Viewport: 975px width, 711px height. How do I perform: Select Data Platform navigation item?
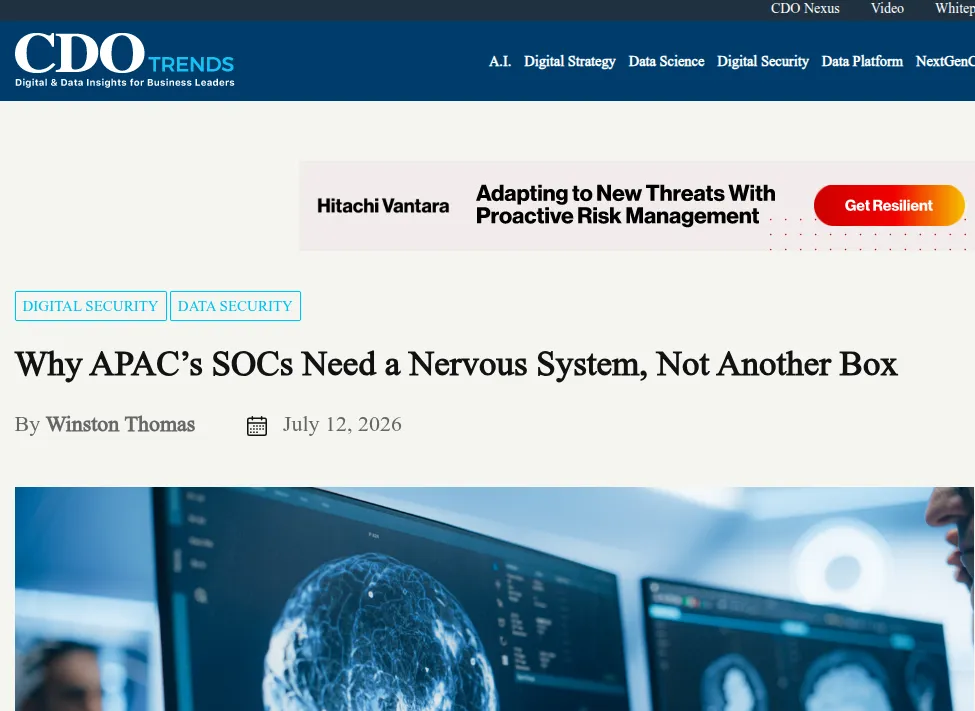coord(862,61)
